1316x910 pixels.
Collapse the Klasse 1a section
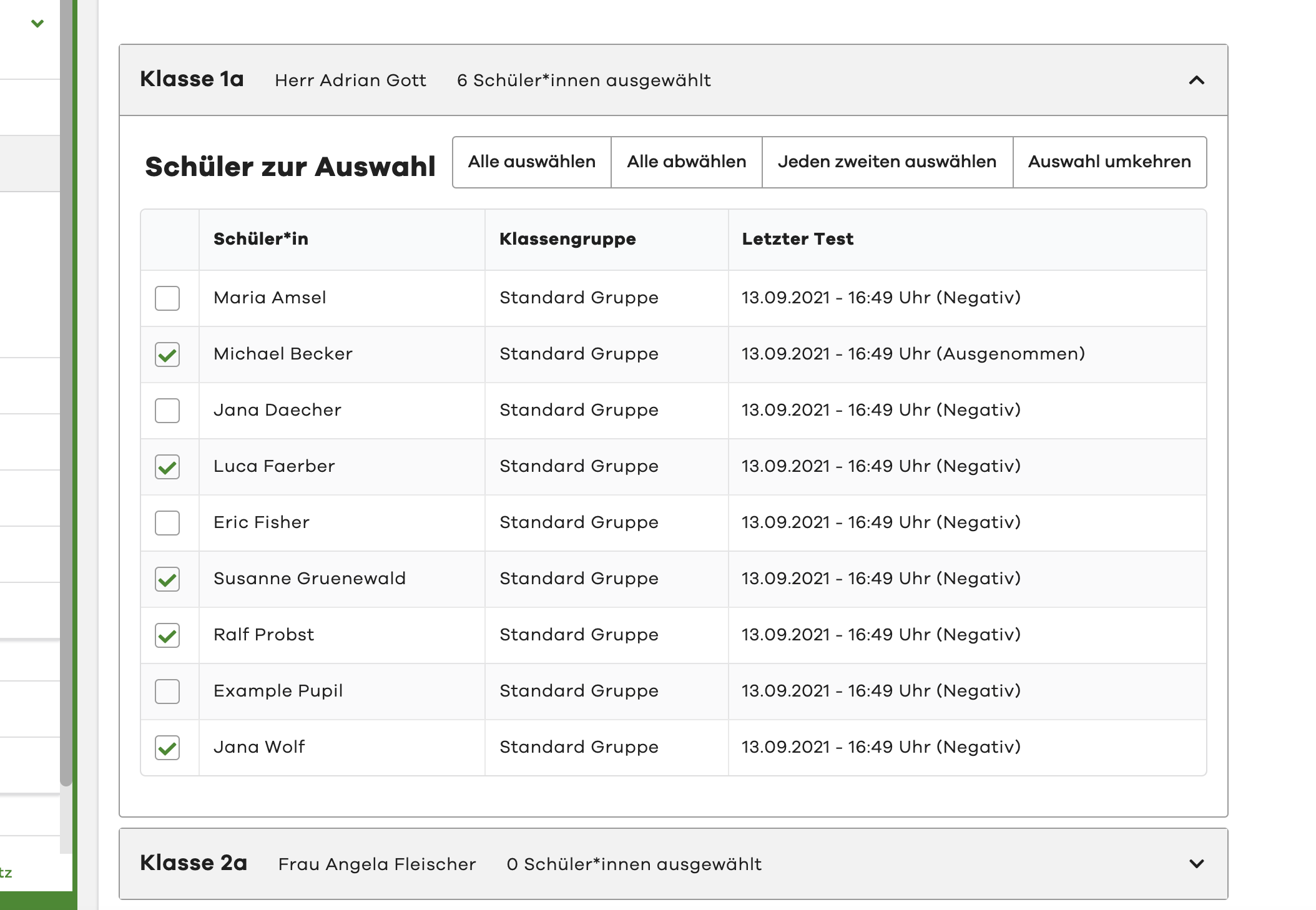pyautogui.click(x=1196, y=81)
